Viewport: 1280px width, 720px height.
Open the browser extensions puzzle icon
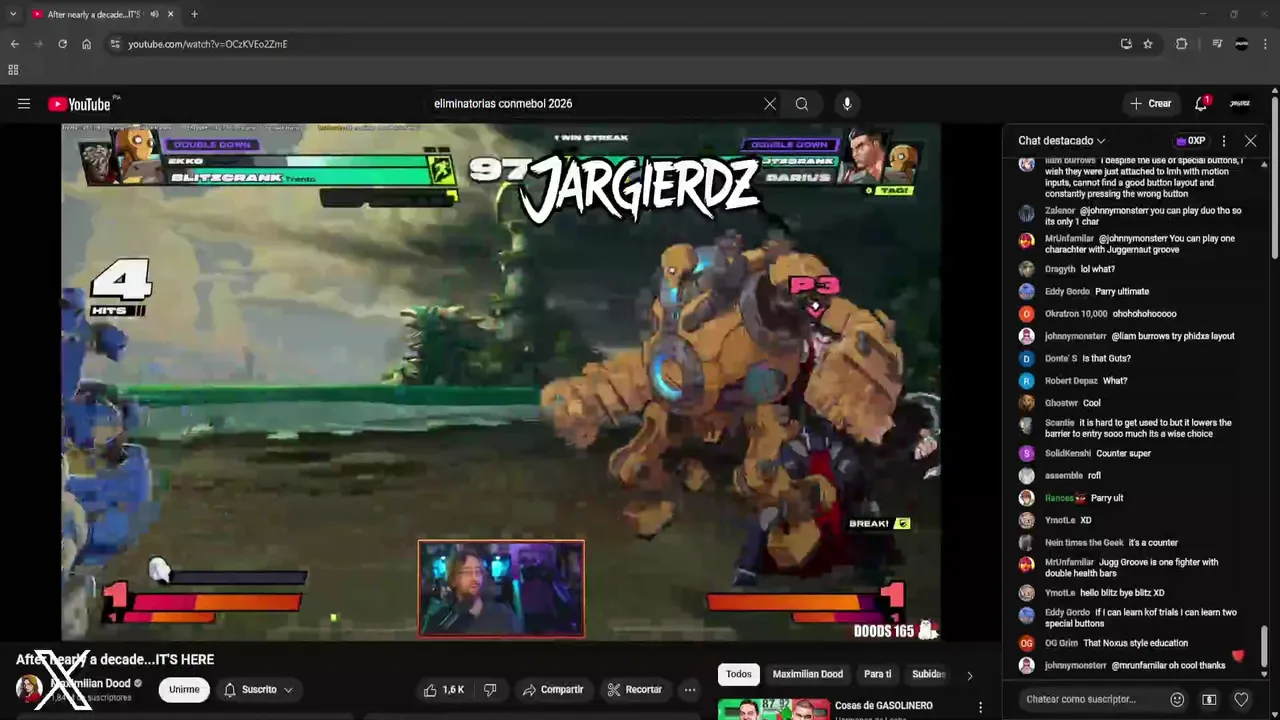pos(1182,44)
